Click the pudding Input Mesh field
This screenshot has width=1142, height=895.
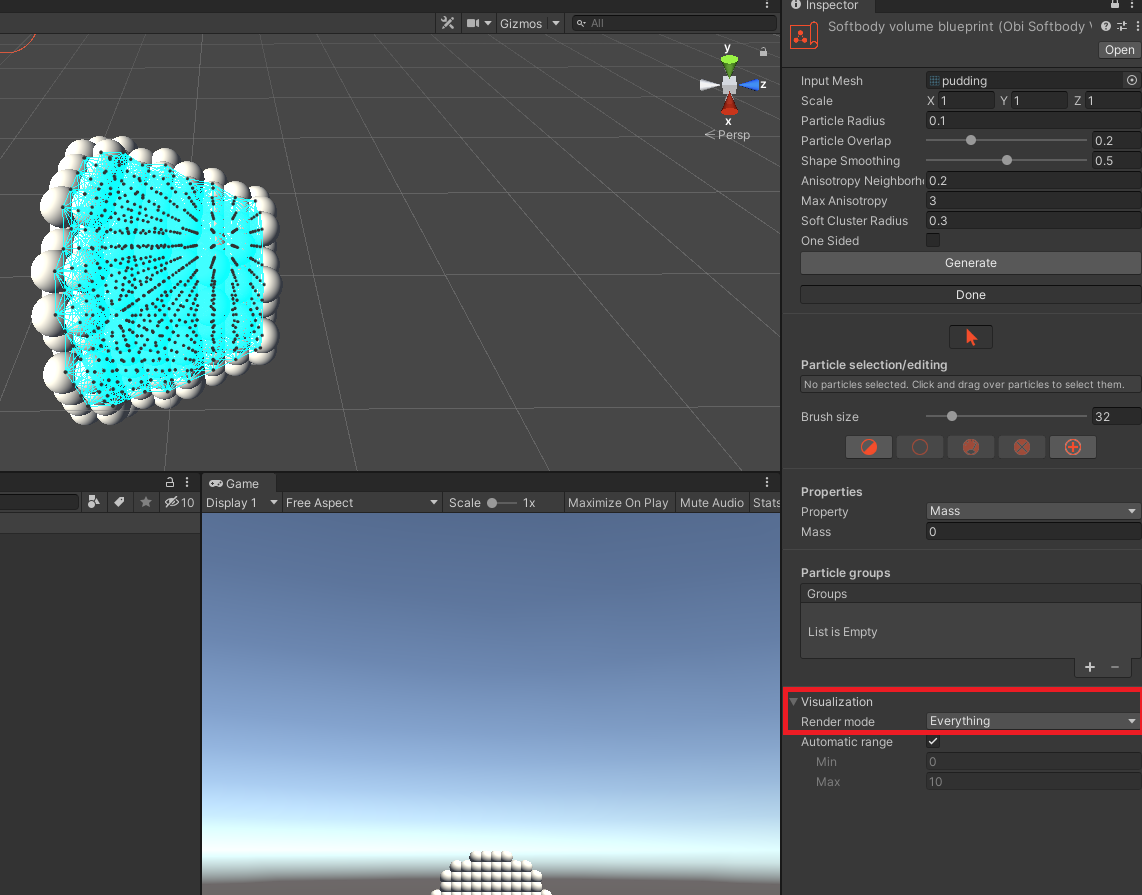[x=1000, y=80]
